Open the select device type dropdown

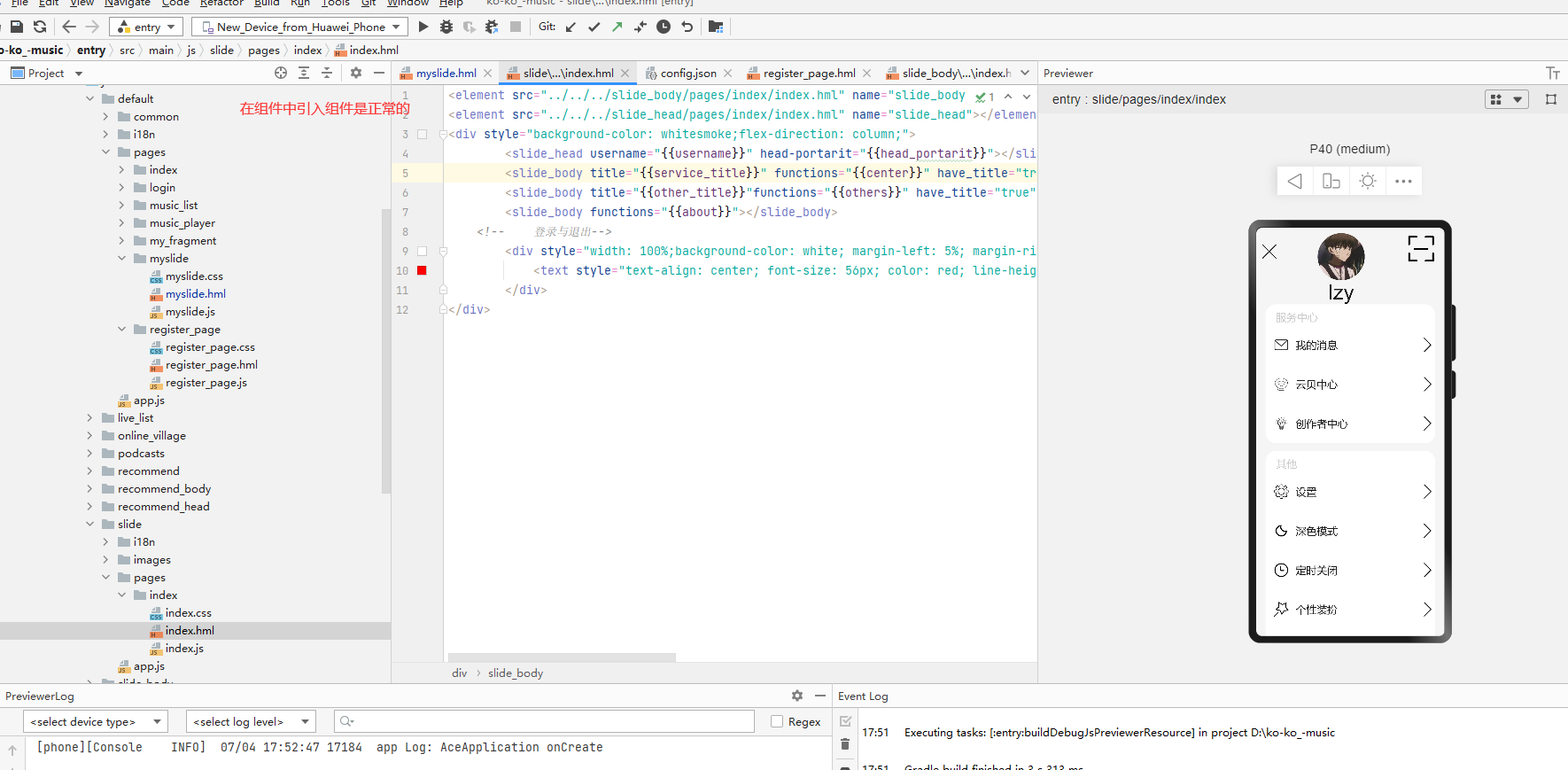click(x=95, y=721)
